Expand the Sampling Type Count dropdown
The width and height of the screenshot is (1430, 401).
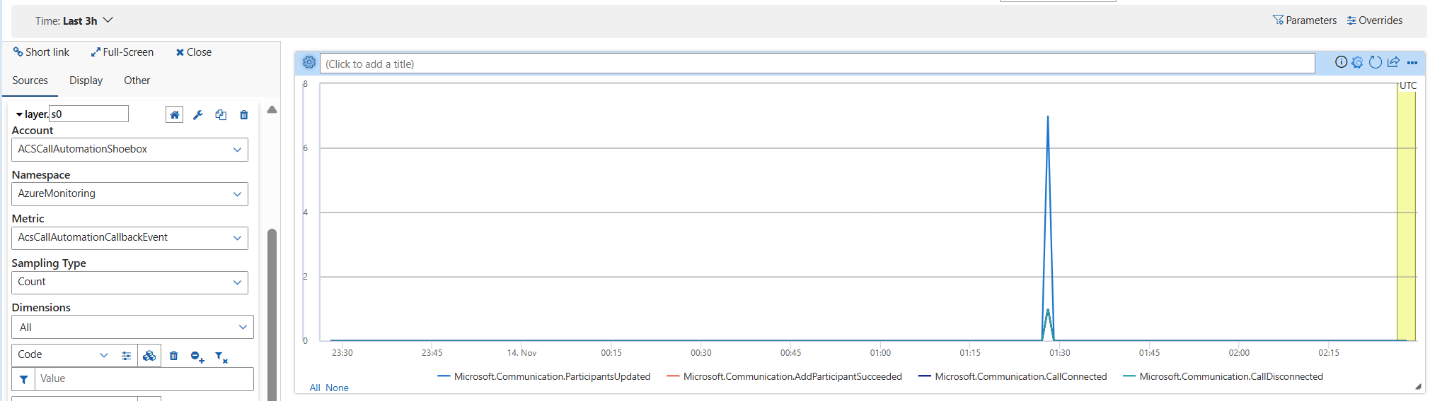tap(130, 282)
